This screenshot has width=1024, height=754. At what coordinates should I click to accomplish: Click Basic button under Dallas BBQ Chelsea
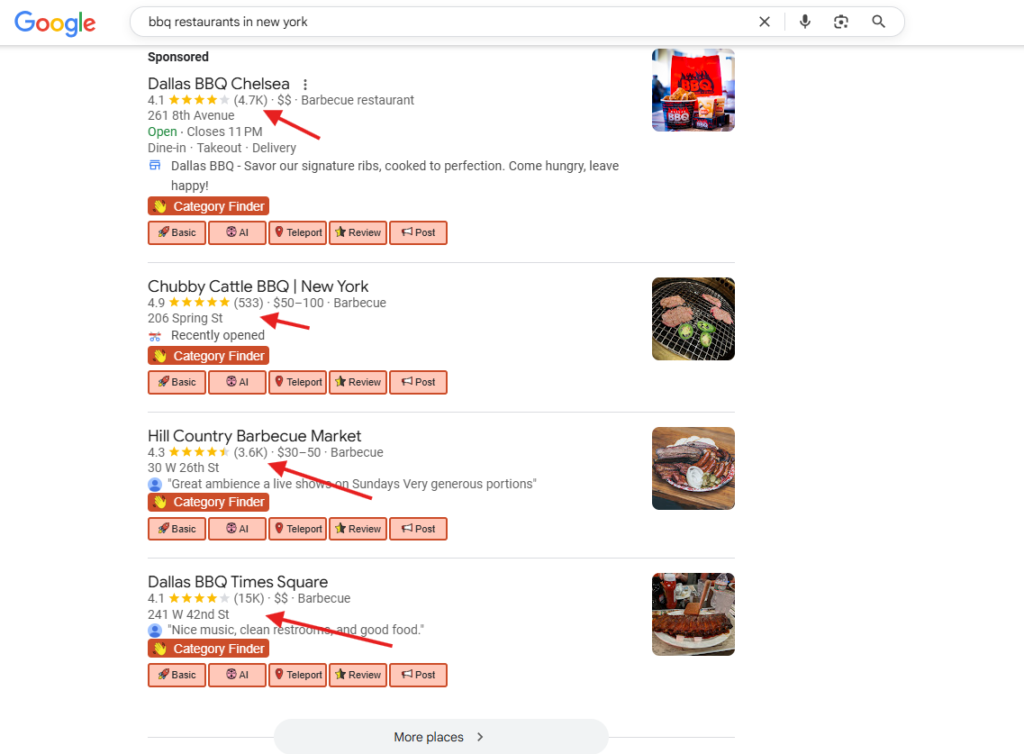coord(176,232)
